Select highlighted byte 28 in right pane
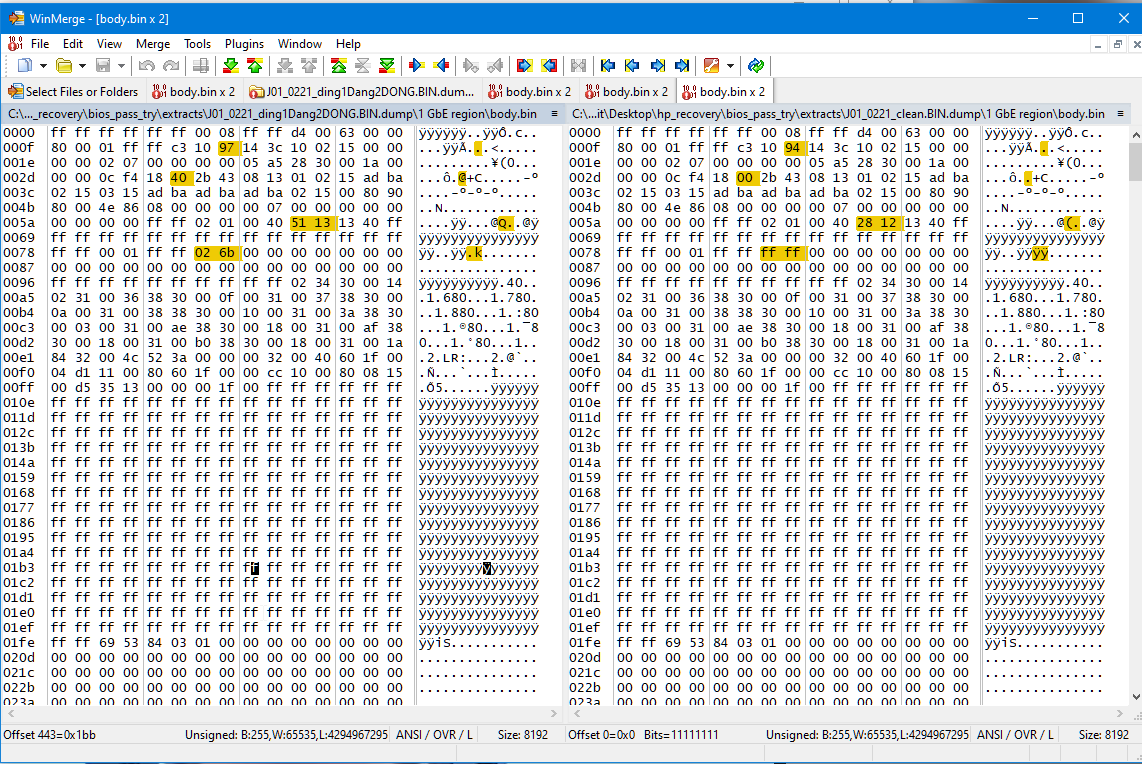 click(x=865, y=223)
